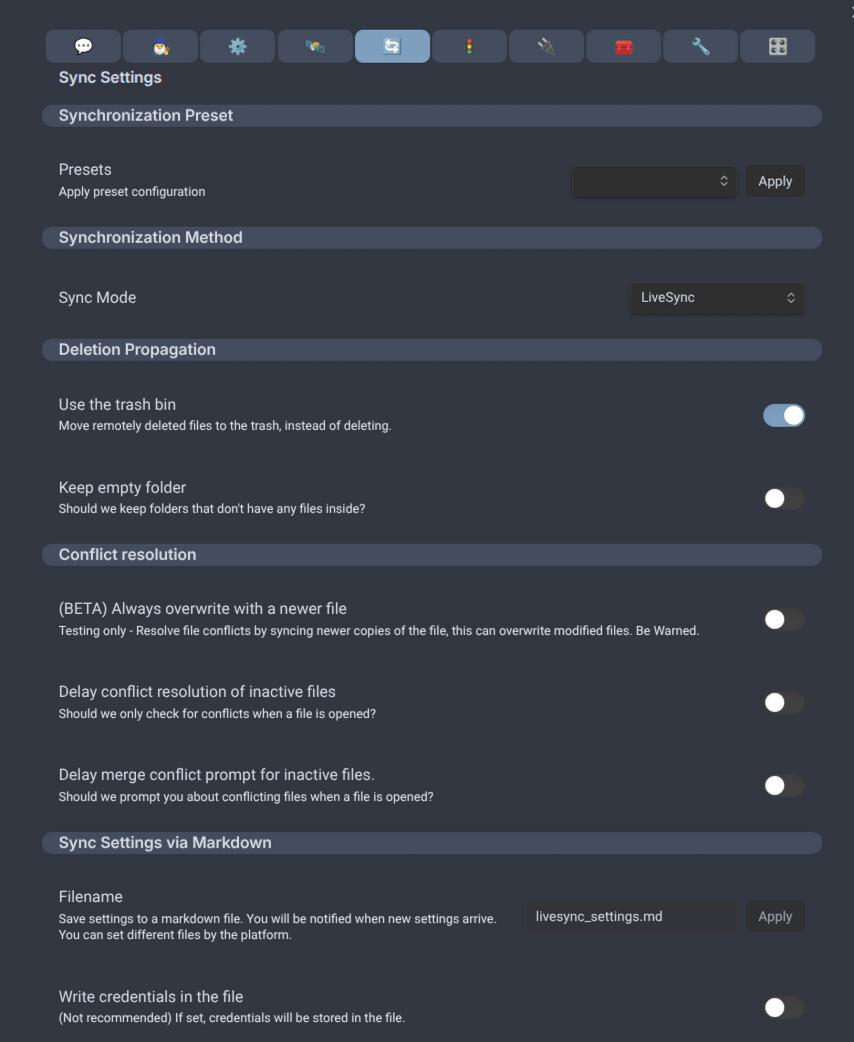Viewport: 854px width, 1042px height.
Task: Open the satellite remote configuration tab
Action: coord(315,46)
